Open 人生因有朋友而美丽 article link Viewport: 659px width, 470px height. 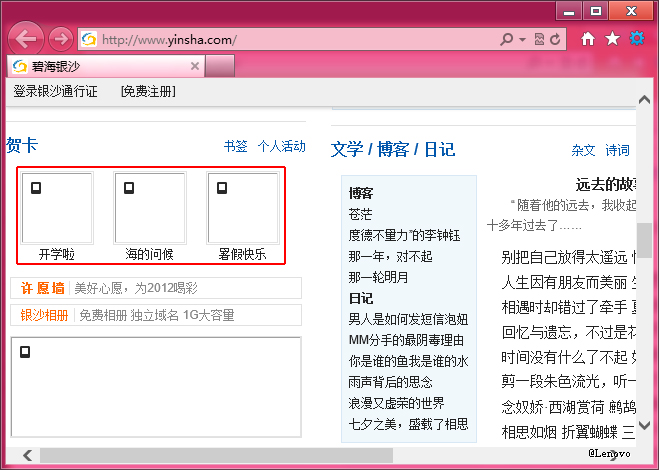point(564,283)
